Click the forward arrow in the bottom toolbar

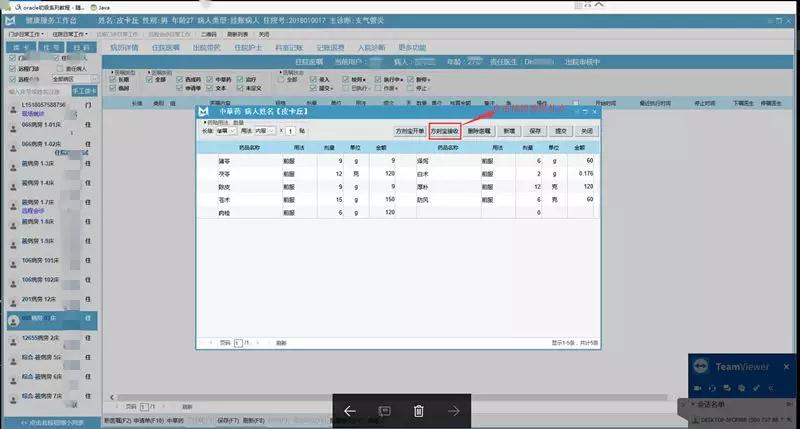(453, 411)
